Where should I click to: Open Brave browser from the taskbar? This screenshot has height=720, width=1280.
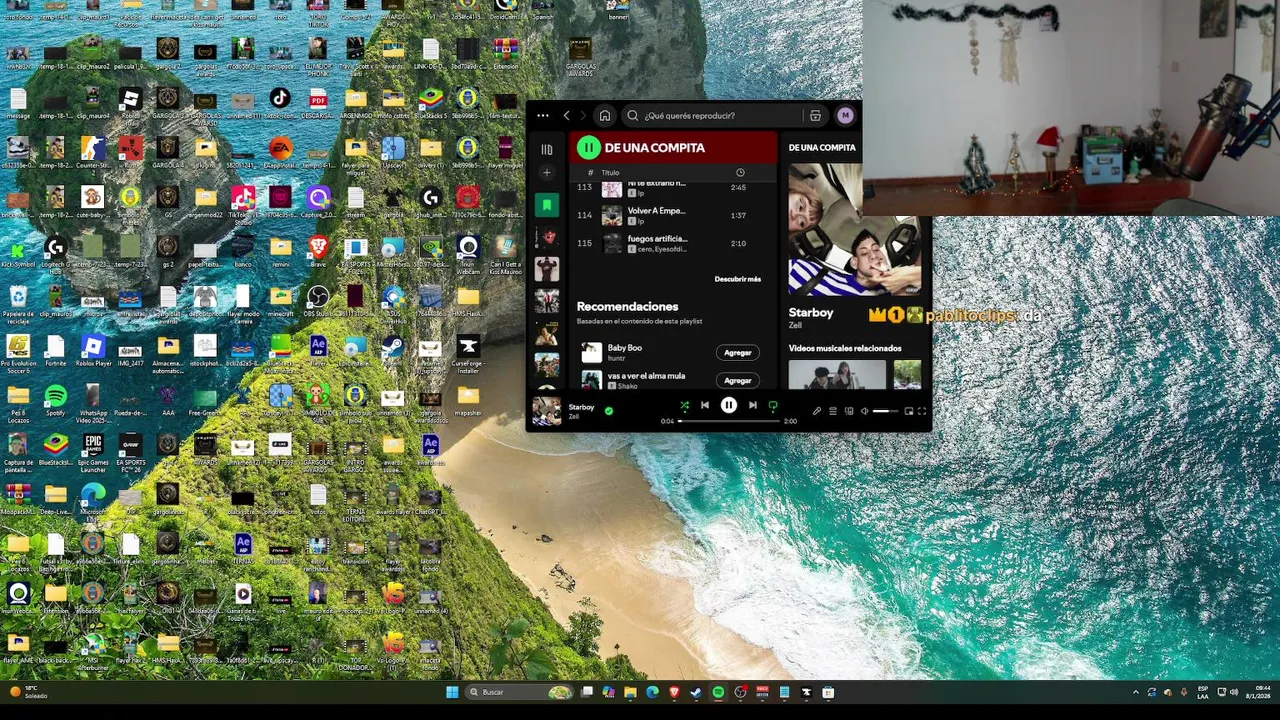[674, 692]
